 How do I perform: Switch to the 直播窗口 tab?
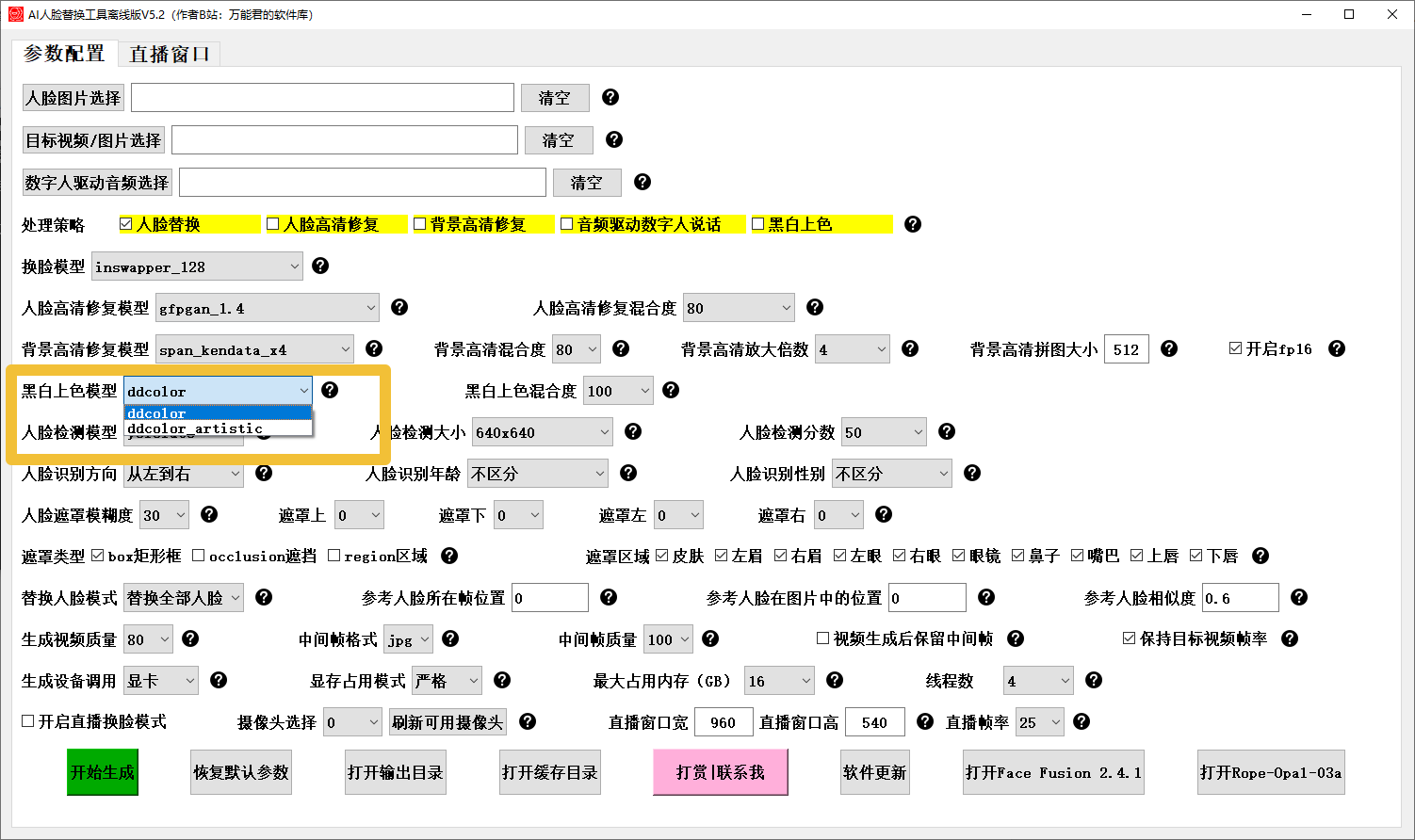click(x=170, y=55)
